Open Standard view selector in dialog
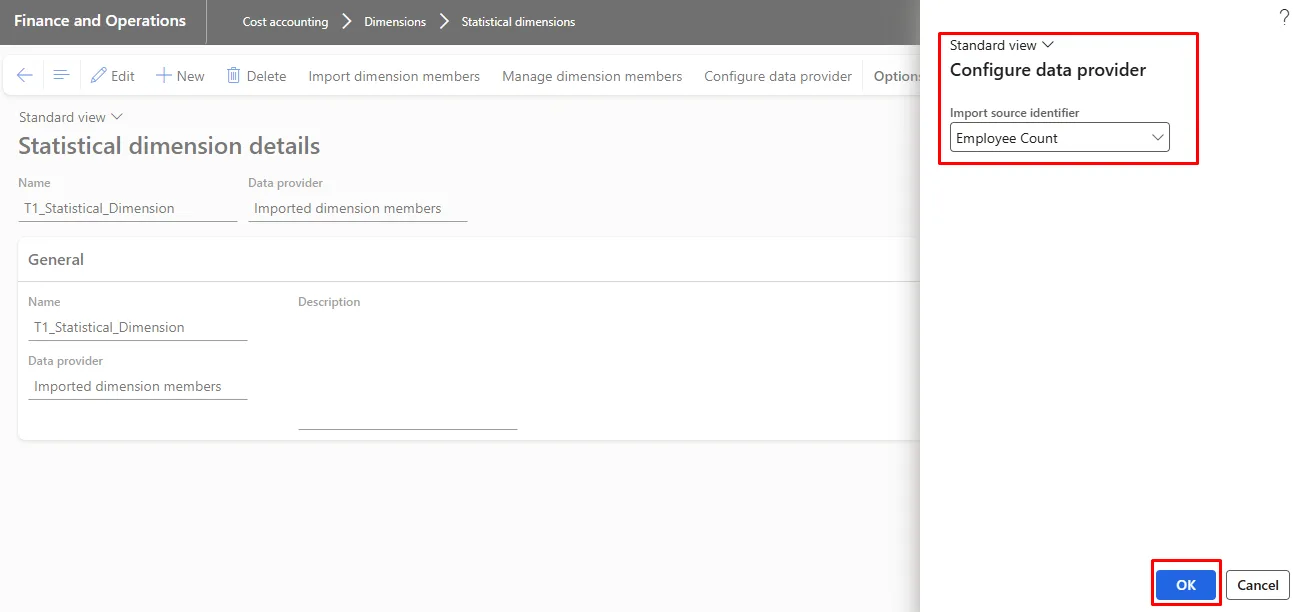Screen dimensions: 1305x612 1002,45
